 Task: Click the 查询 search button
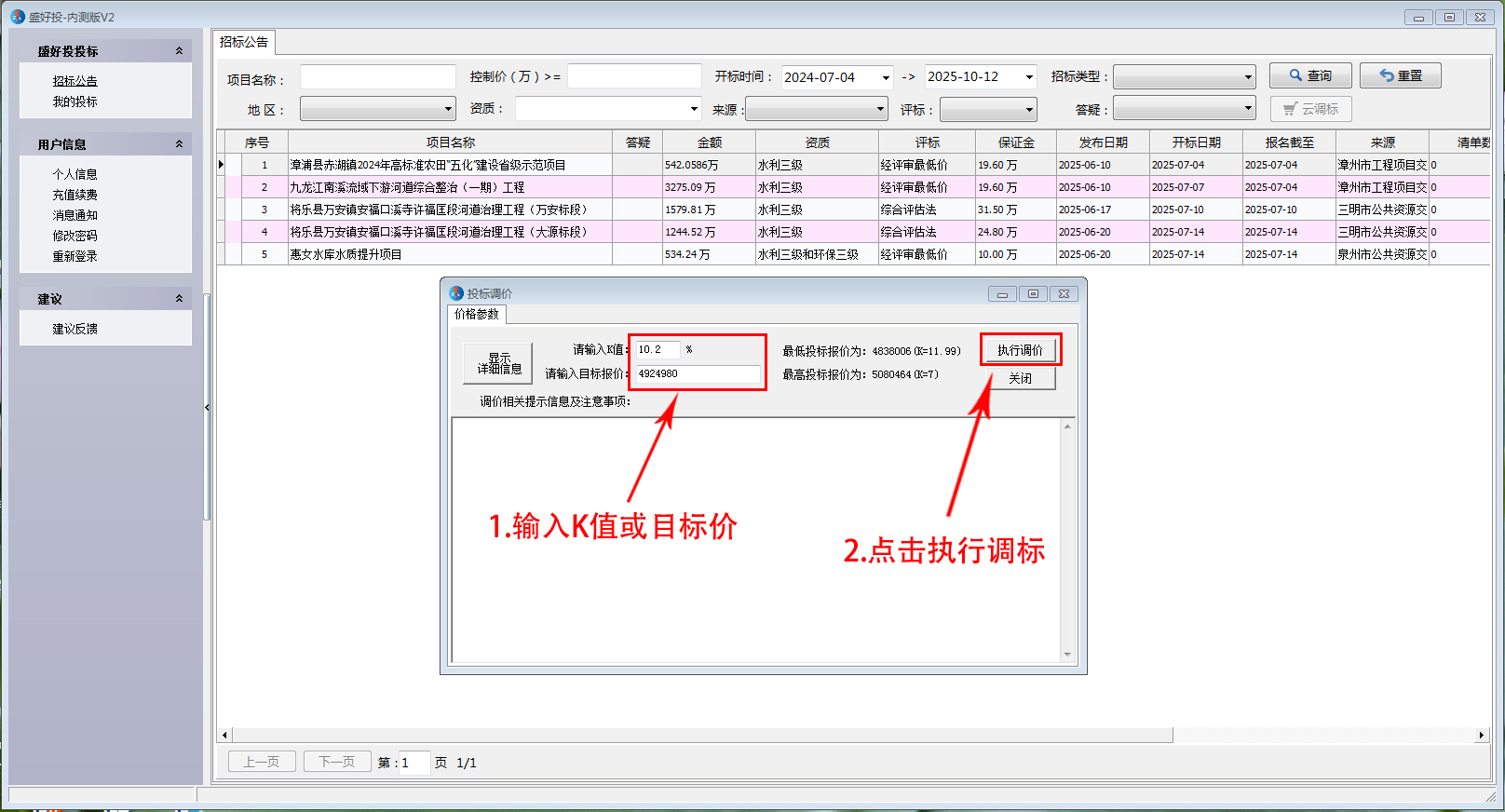pos(1309,75)
